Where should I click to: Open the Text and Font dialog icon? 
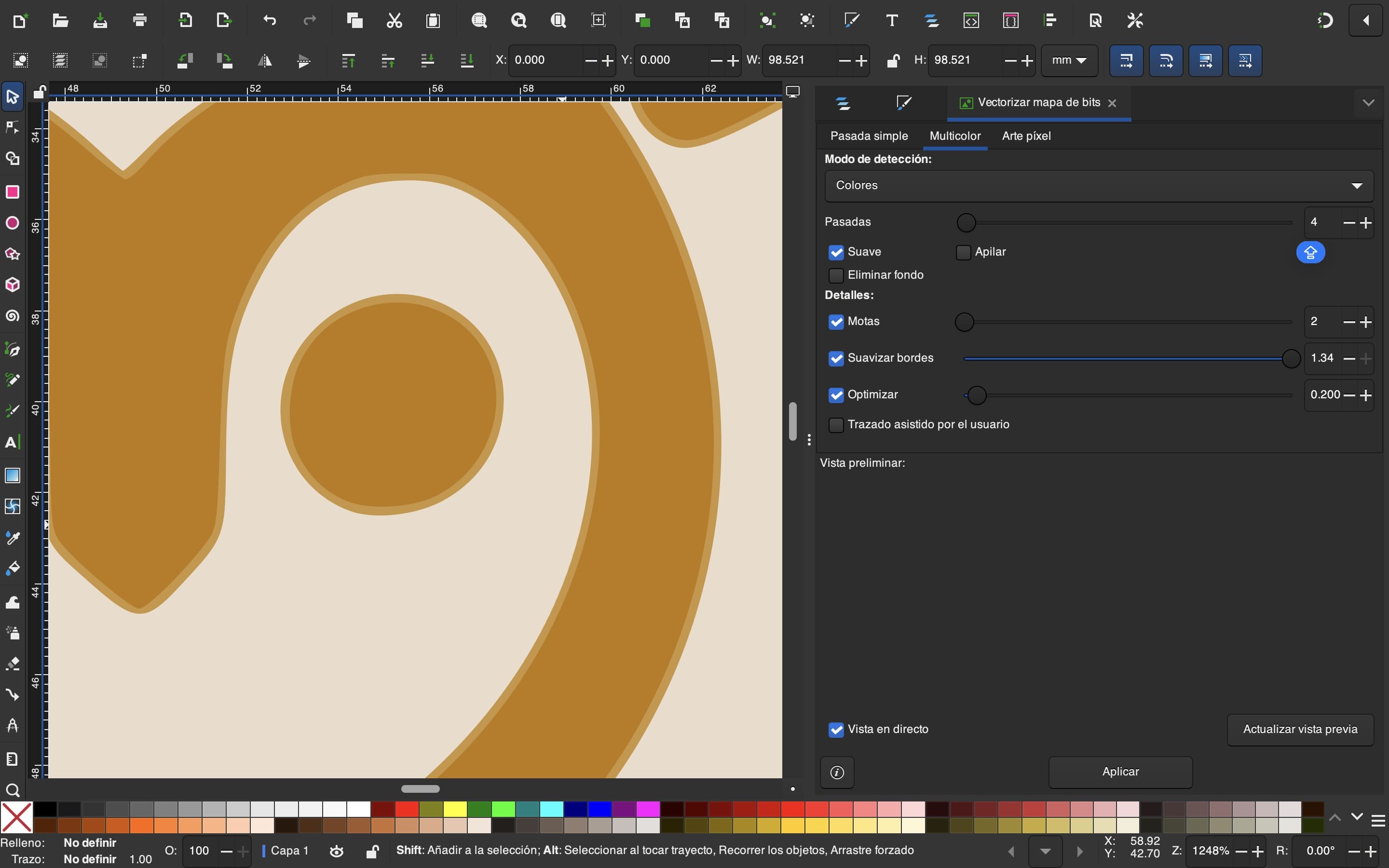coord(891,21)
